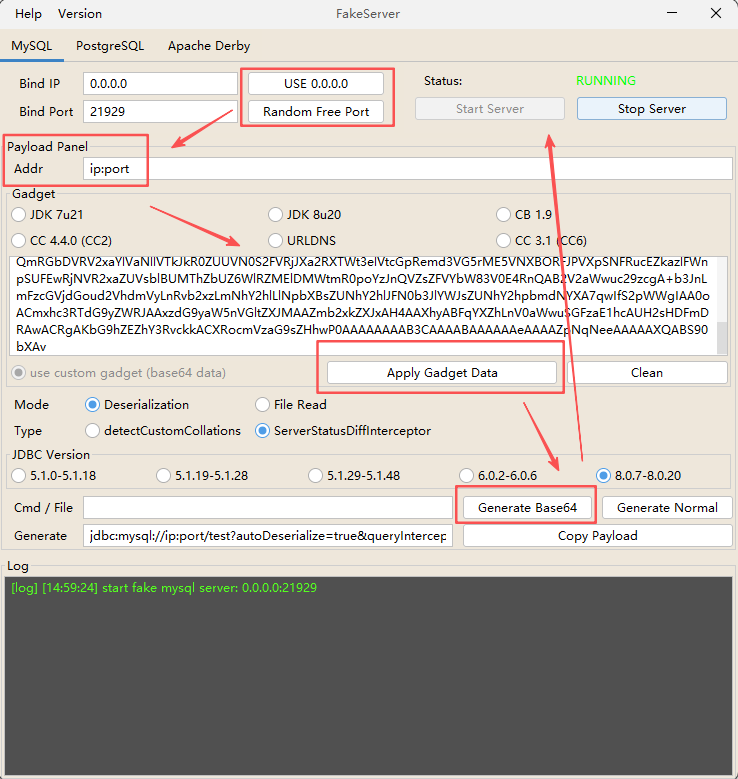Switch to the PostgreSQL tab

[x=110, y=46]
